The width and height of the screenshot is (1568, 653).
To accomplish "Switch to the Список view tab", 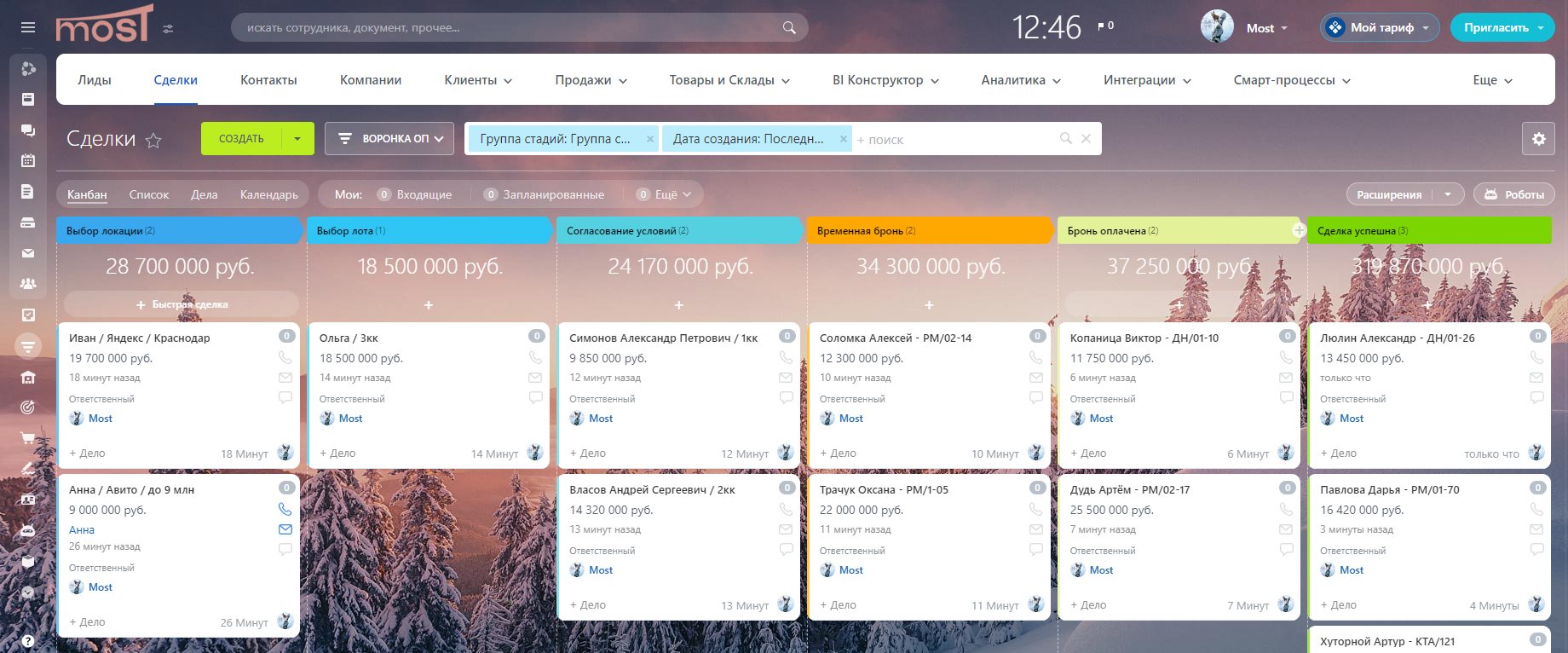I will pyautogui.click(x=149, y=194).
